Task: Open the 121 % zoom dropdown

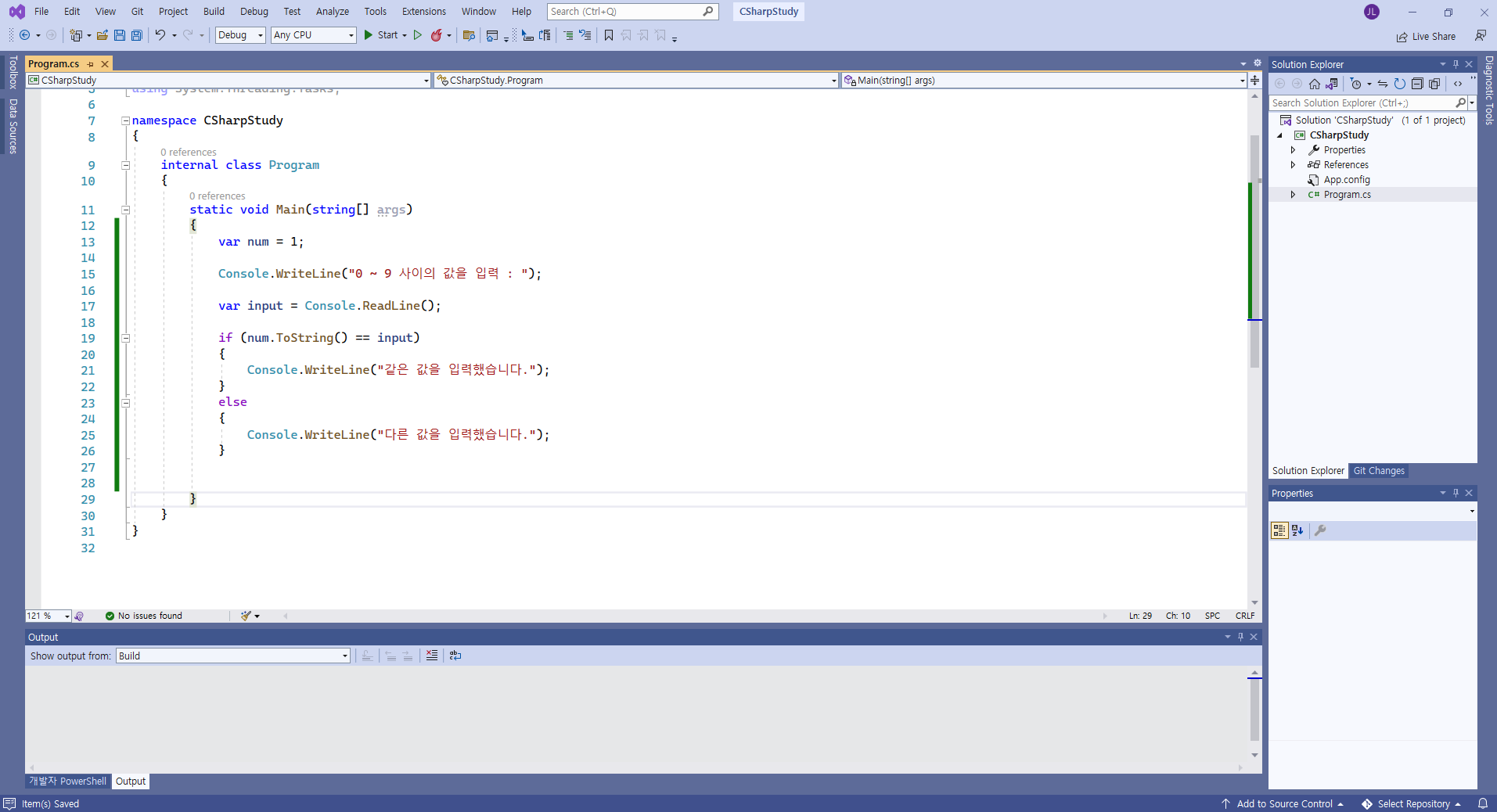Action: point(49,616)
